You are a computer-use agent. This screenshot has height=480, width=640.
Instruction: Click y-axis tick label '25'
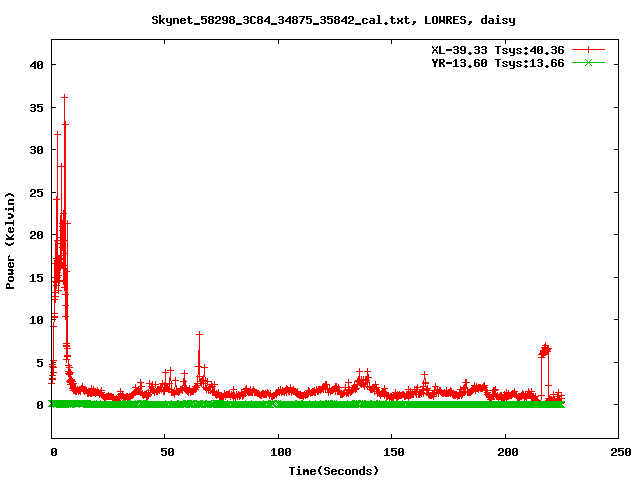point(36,193)
